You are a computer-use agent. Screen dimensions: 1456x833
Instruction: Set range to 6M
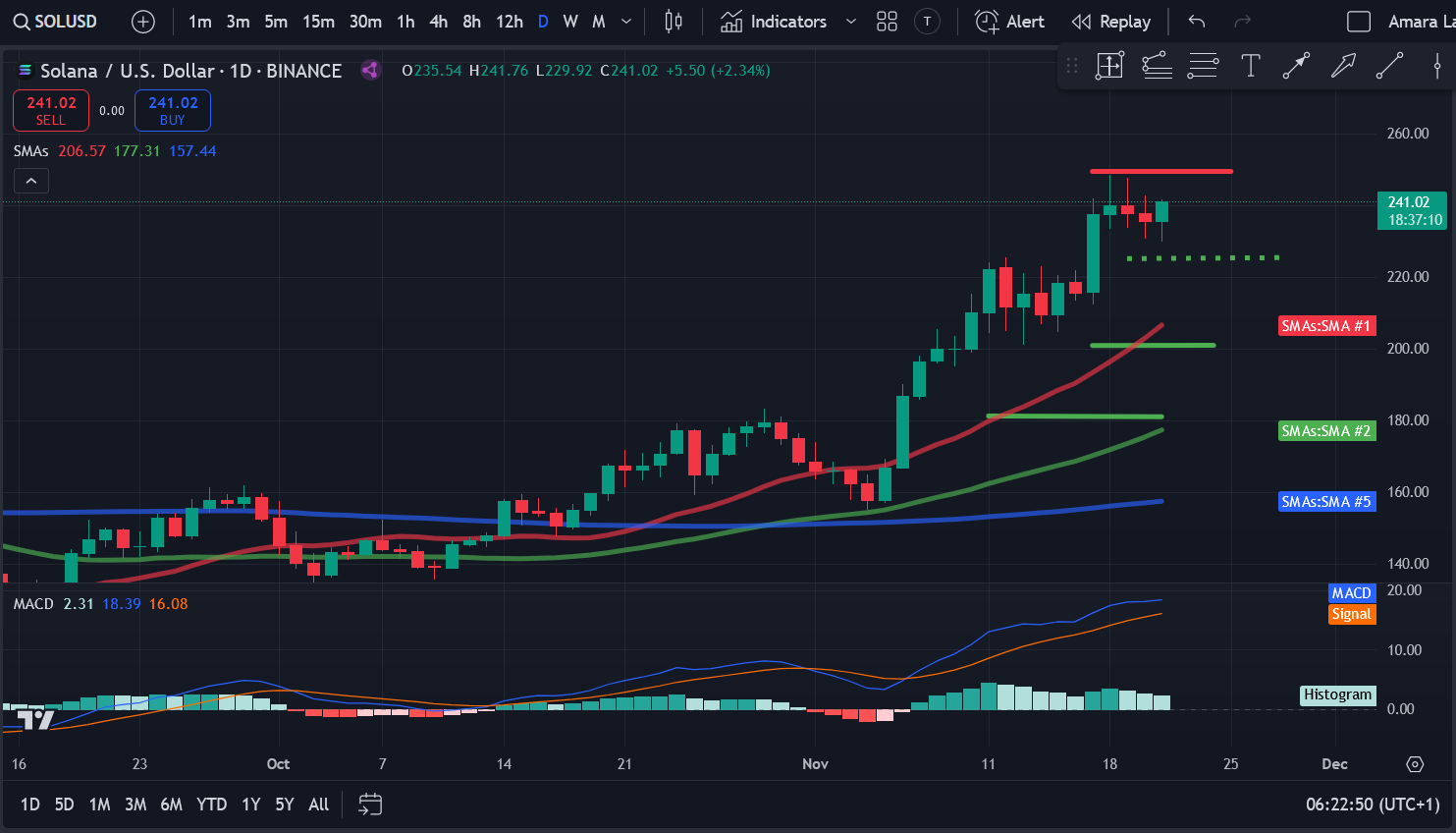[x=172, y=805]
